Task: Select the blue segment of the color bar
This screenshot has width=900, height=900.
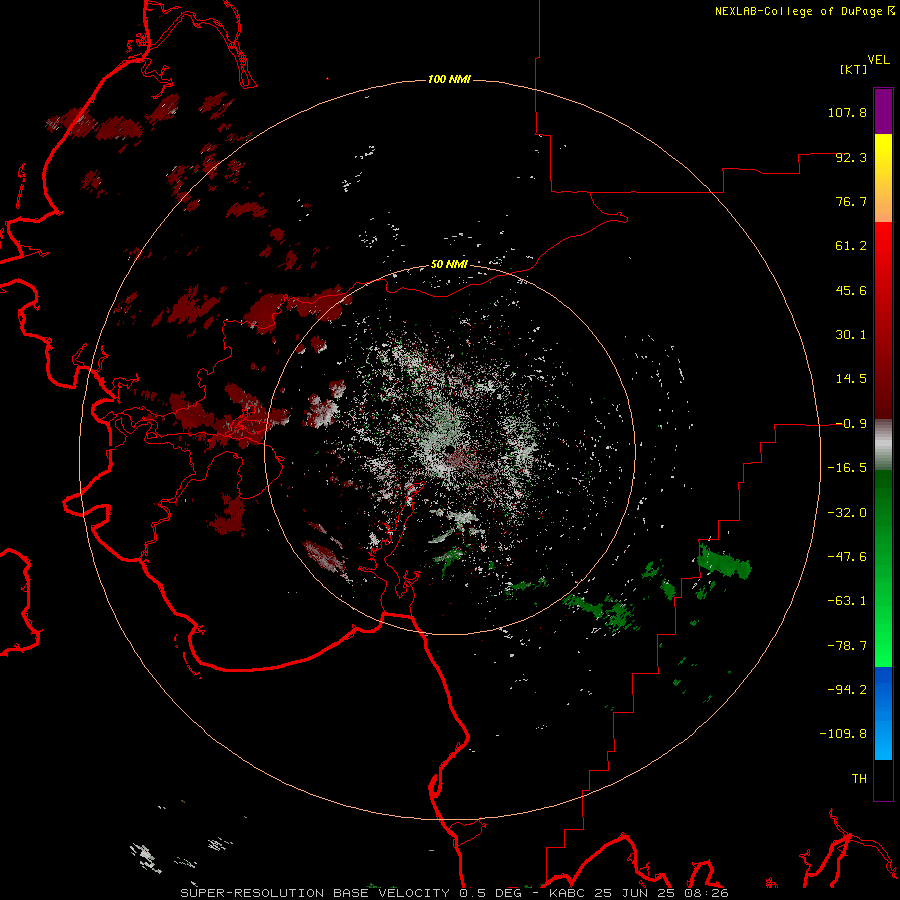Action: tap(883, 689)
